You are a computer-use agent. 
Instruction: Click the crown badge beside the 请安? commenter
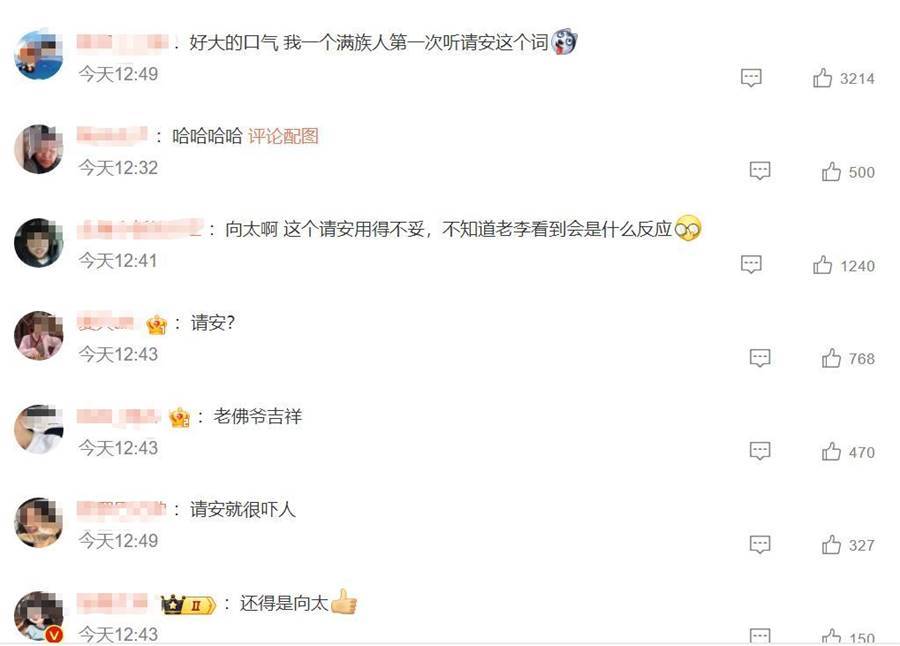click(157, 325)
